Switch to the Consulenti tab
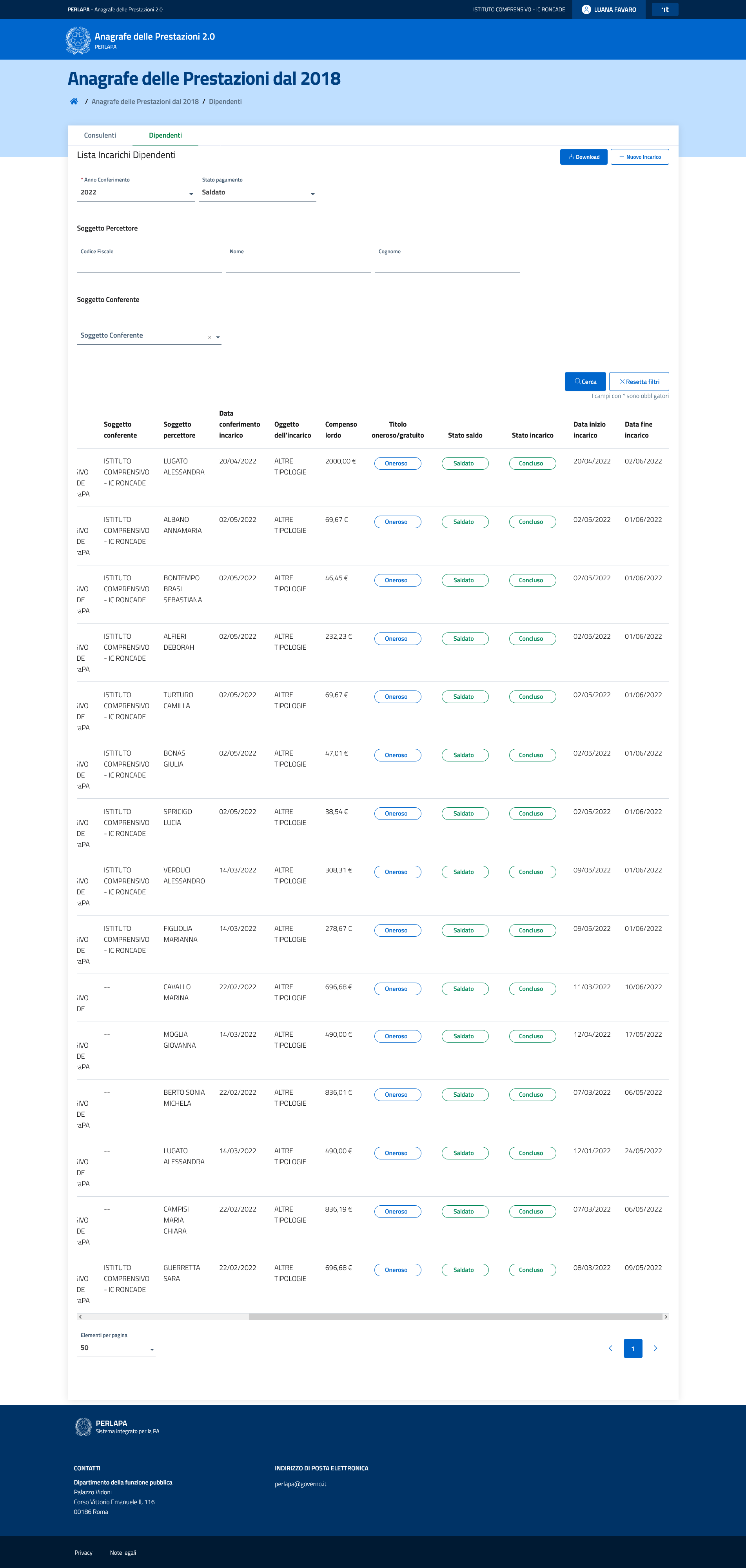 tap(100, 136)
